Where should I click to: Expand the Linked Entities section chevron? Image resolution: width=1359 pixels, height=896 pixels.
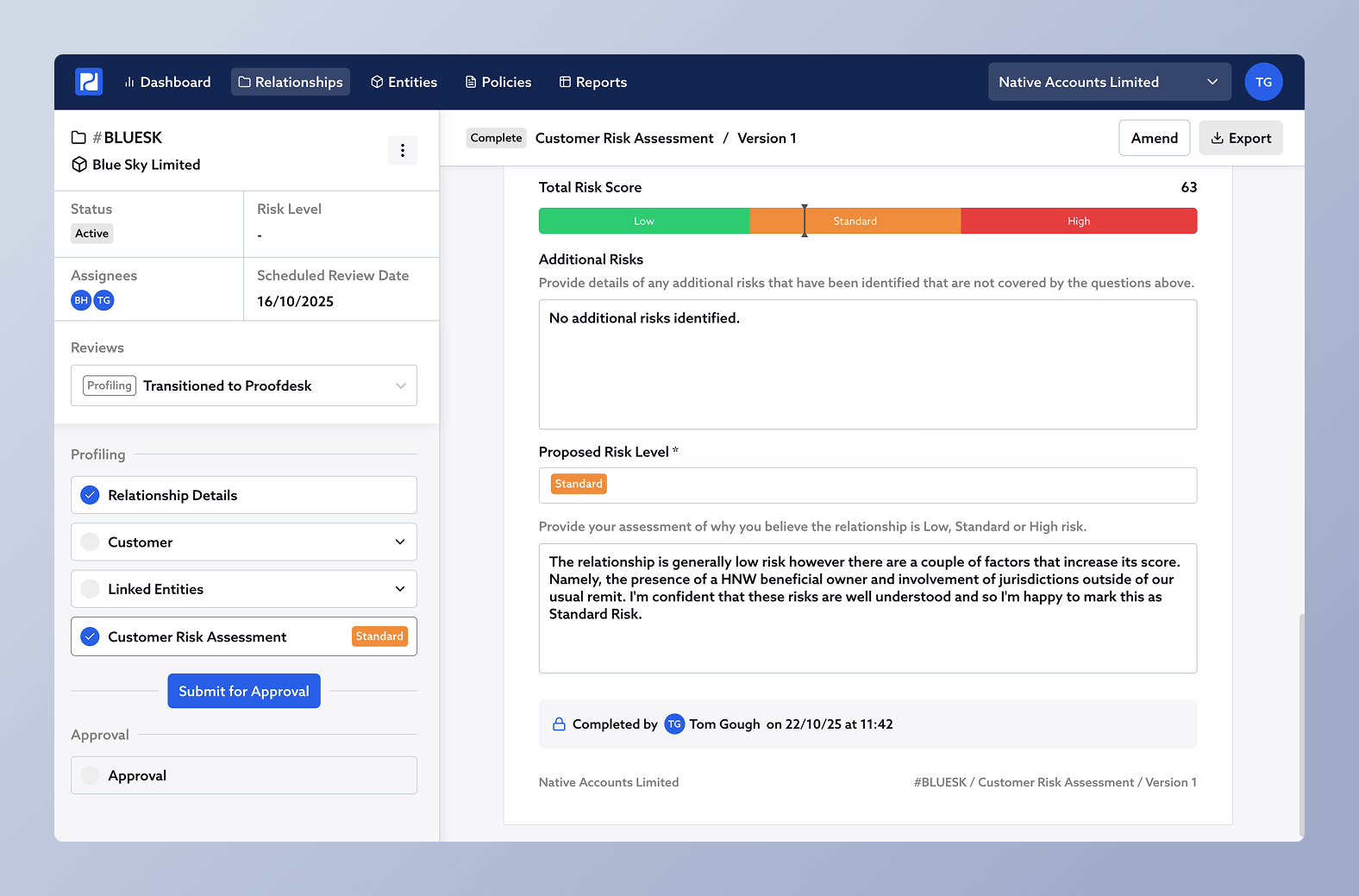click(x=400, y=589)
